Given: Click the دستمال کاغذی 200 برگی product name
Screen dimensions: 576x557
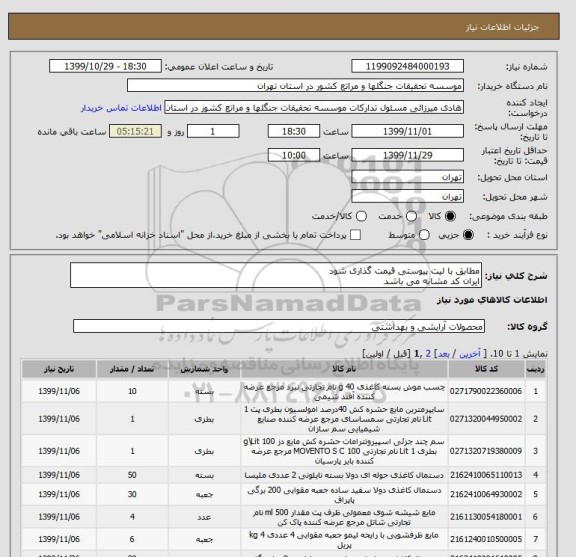Looking at the screenshot, I should [344, 495].
